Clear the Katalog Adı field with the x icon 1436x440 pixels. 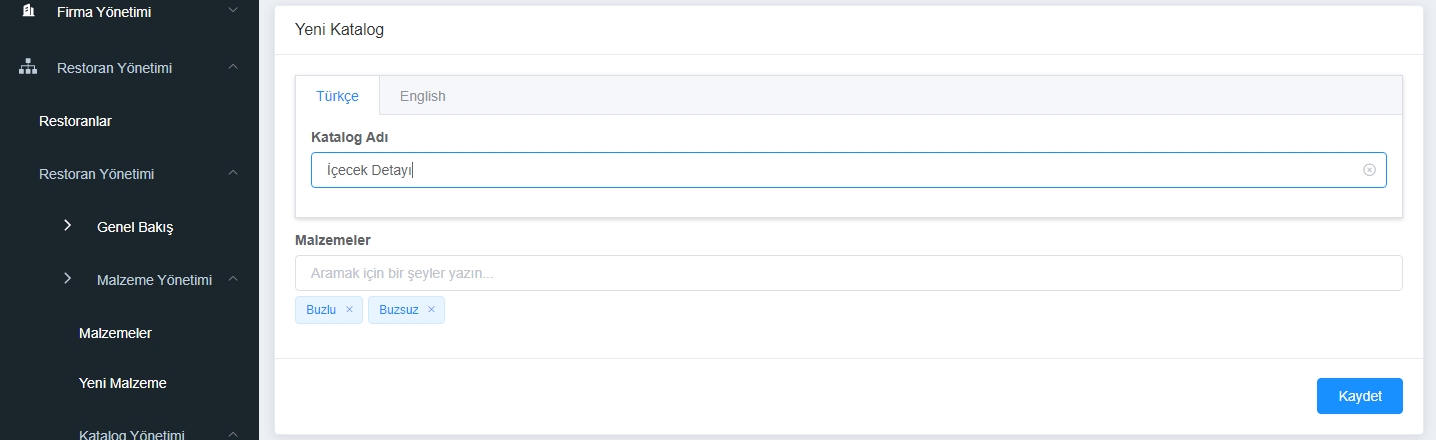(1369, 170)
